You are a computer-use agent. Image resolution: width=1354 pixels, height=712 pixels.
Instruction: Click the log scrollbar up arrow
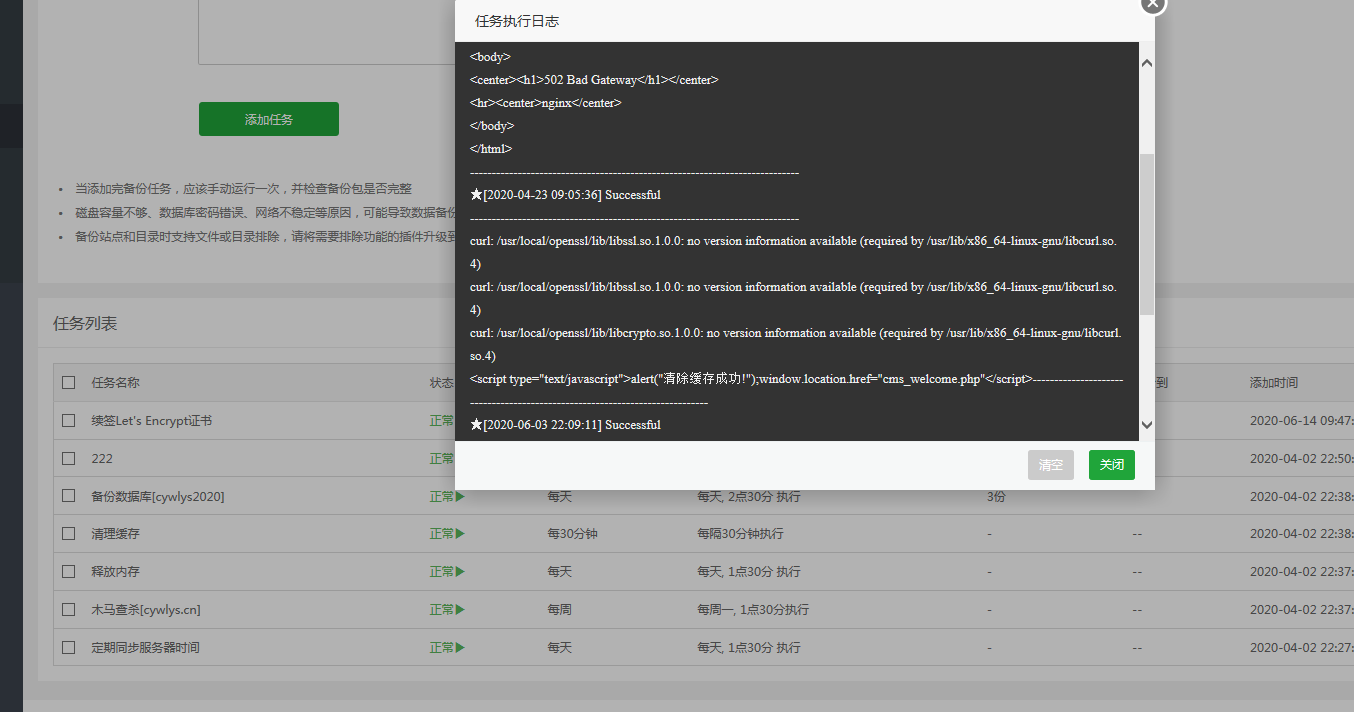click(x=1147, y=63)
